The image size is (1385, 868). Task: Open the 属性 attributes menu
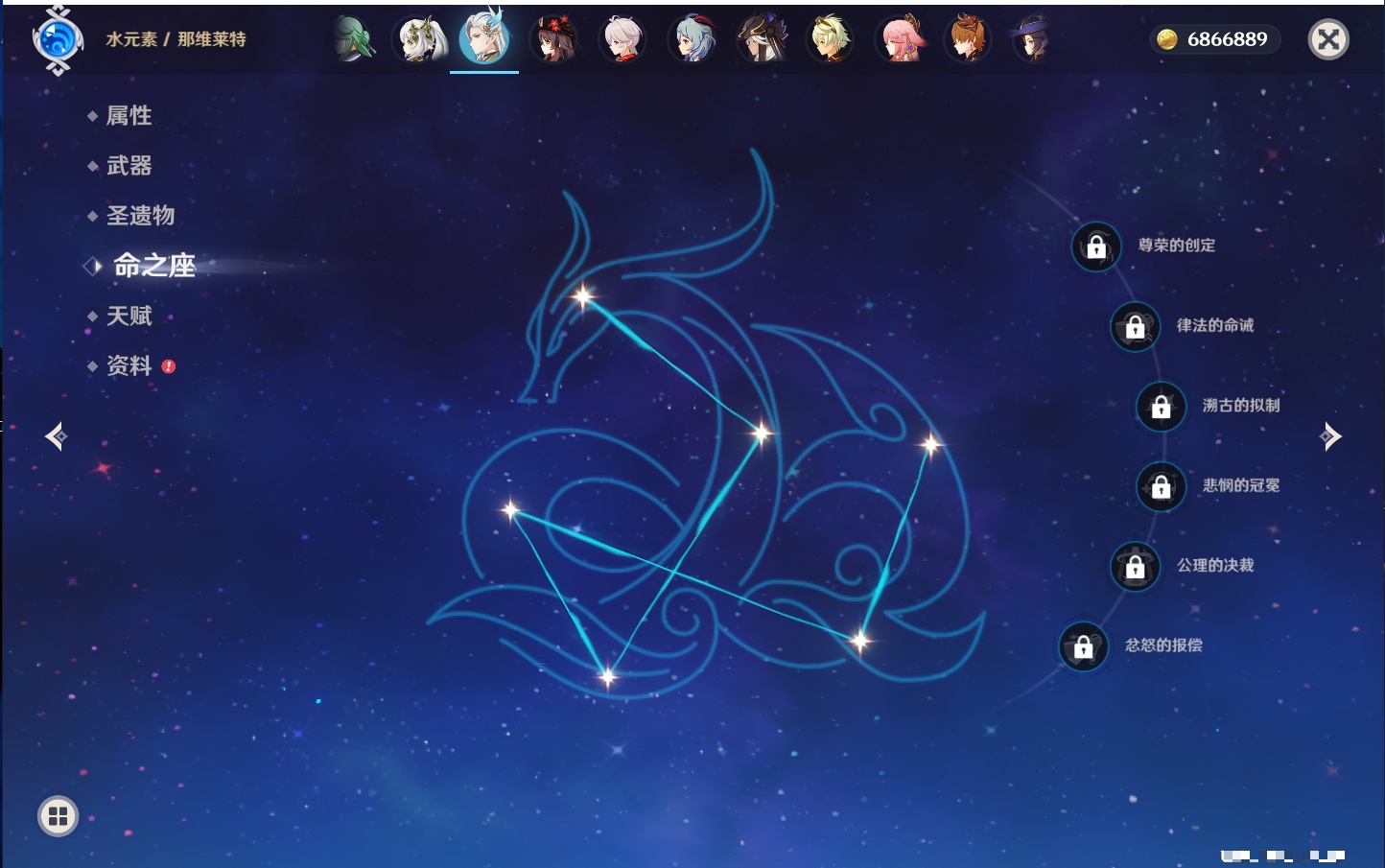[x=129, y=116]
